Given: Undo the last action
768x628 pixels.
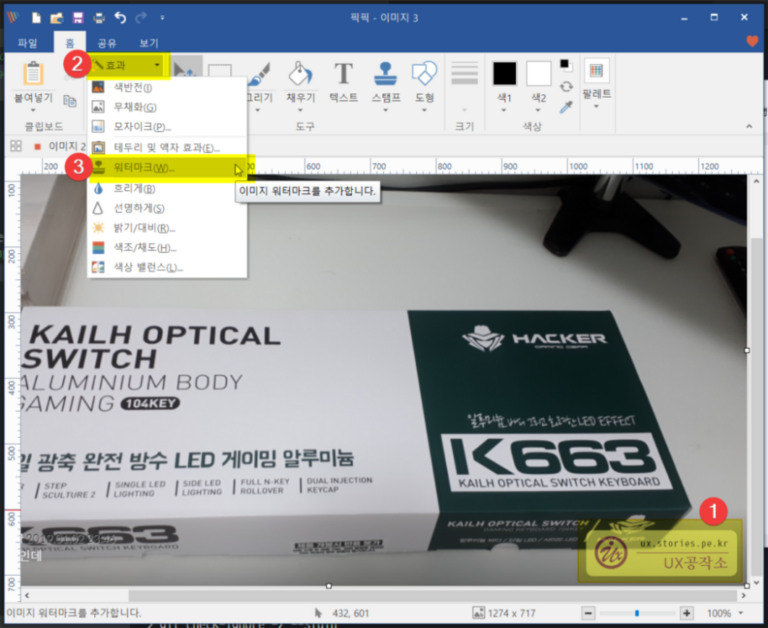Looking at the screenshot, I should tap(120, 18).
